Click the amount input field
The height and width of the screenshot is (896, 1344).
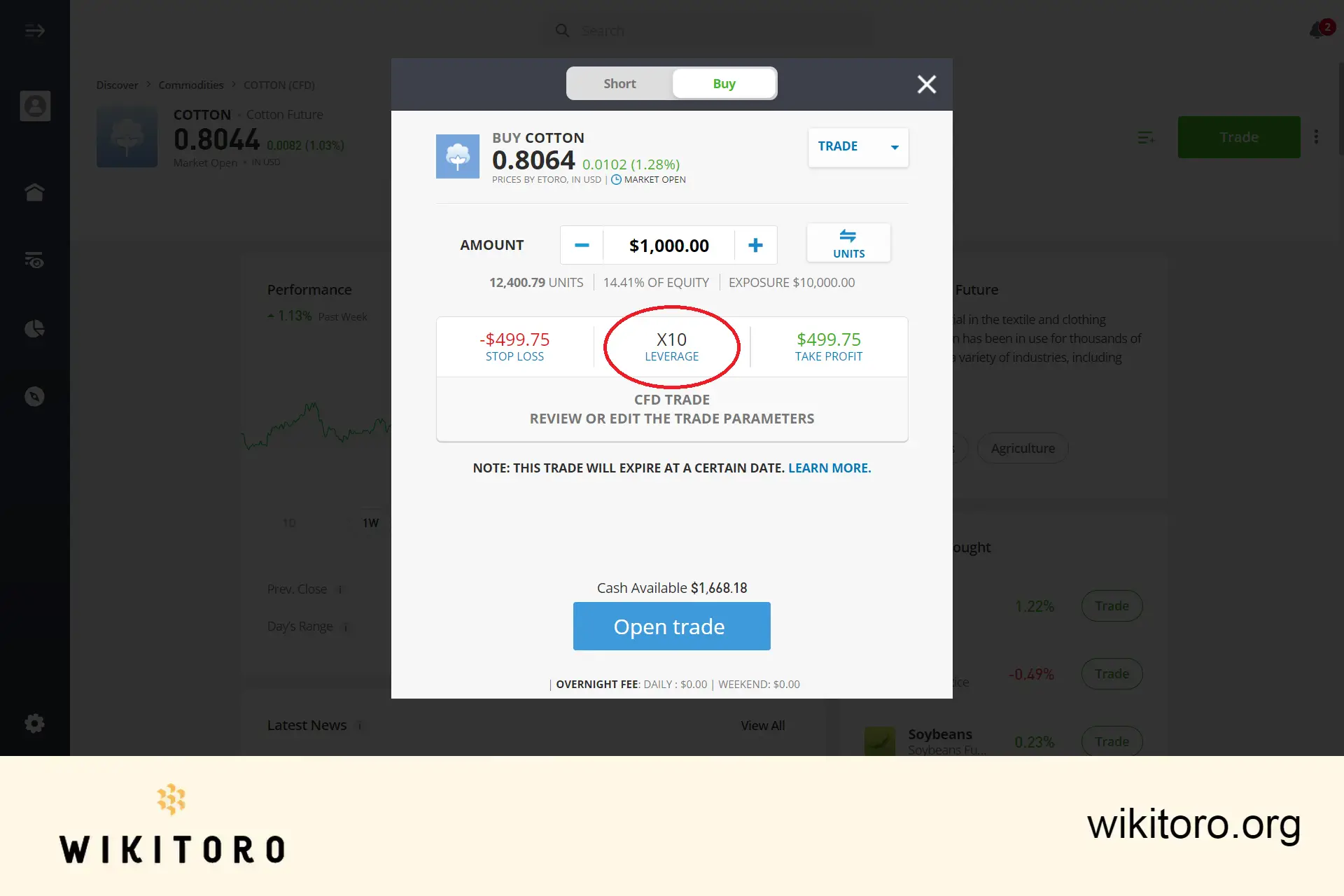point(668,244)
